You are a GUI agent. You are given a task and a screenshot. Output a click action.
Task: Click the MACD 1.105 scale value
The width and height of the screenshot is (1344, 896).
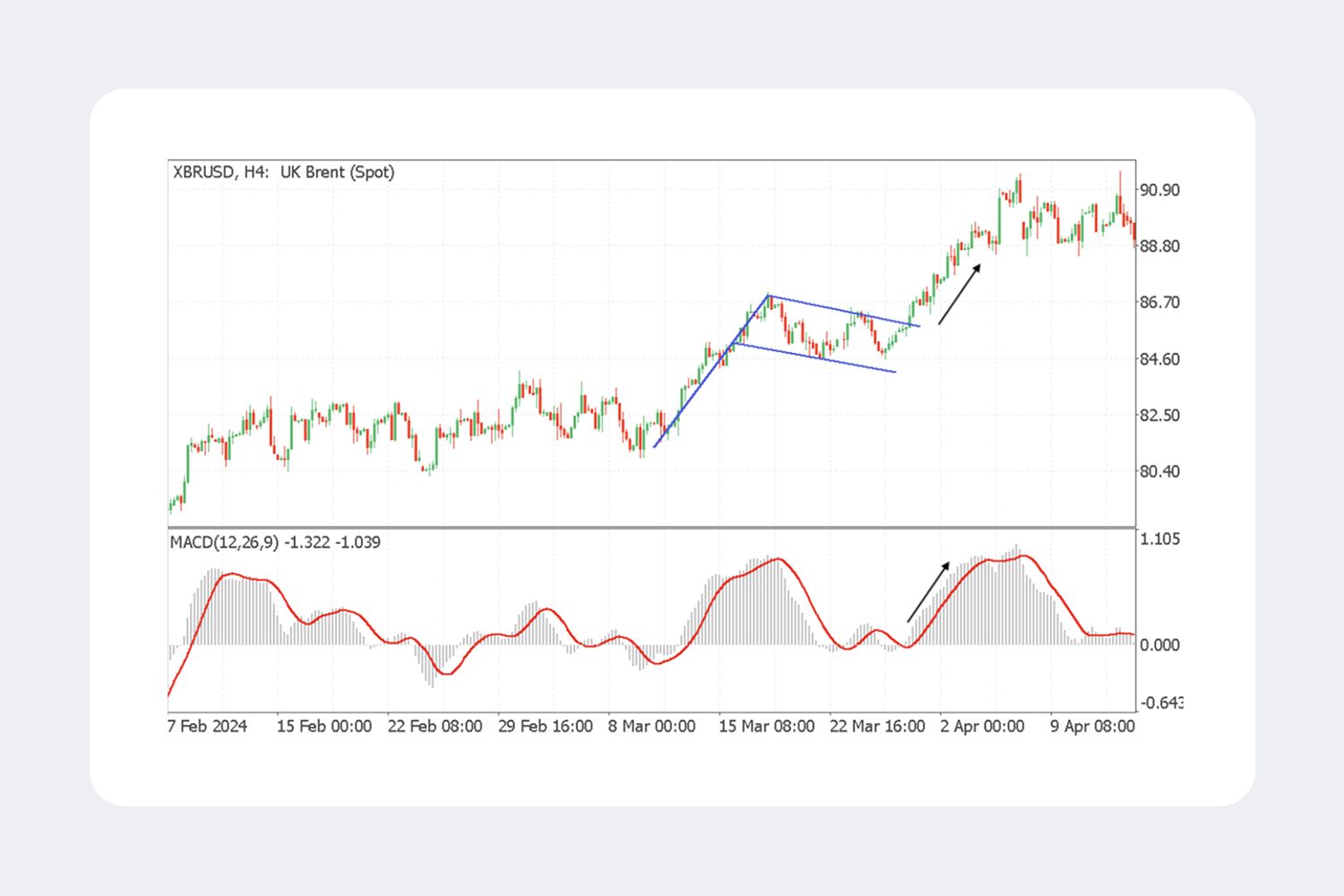pos(1159,538)
